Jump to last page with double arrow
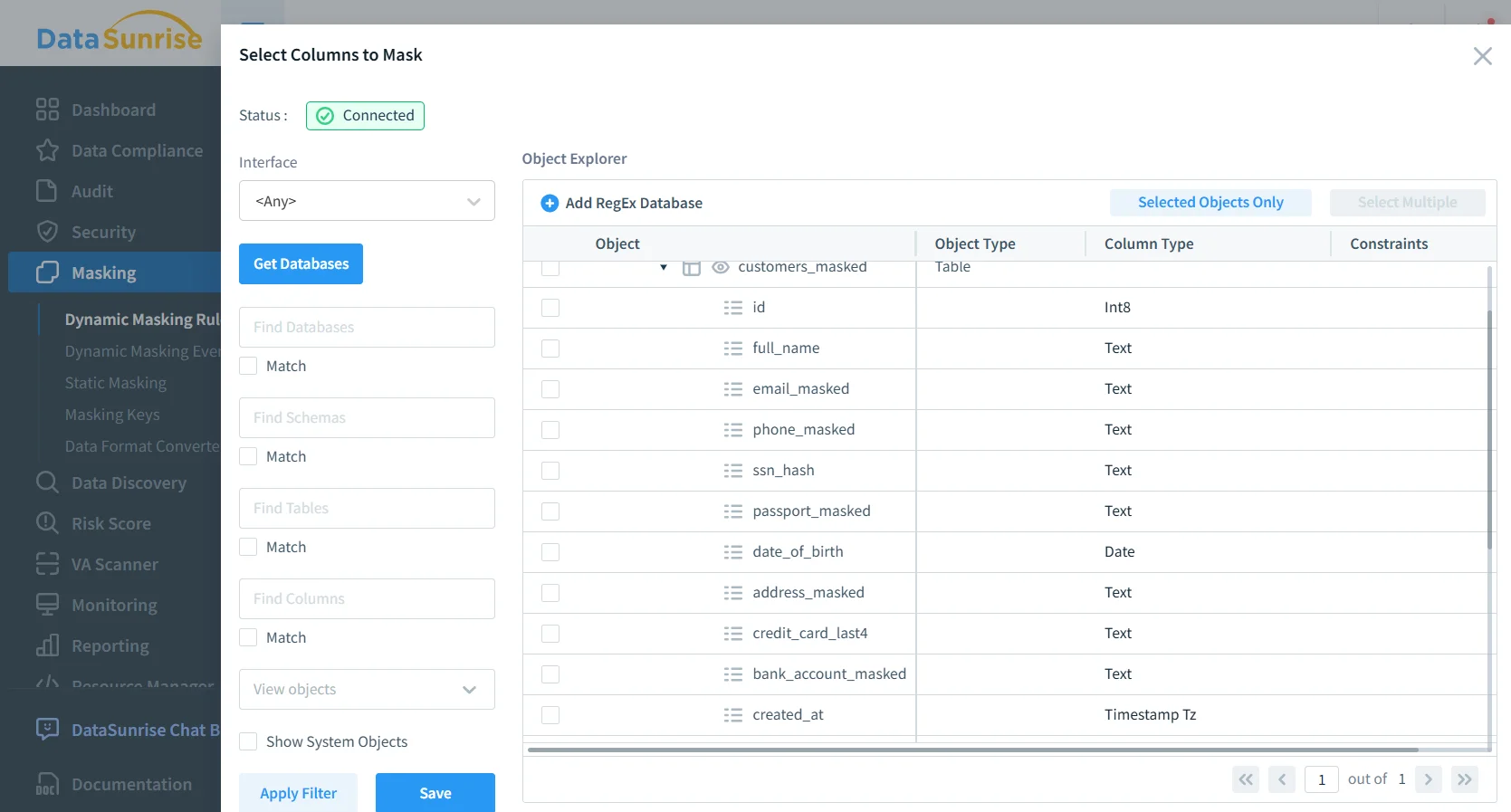The height and width of the screenshot is (812, 1511). (1464, 779)
